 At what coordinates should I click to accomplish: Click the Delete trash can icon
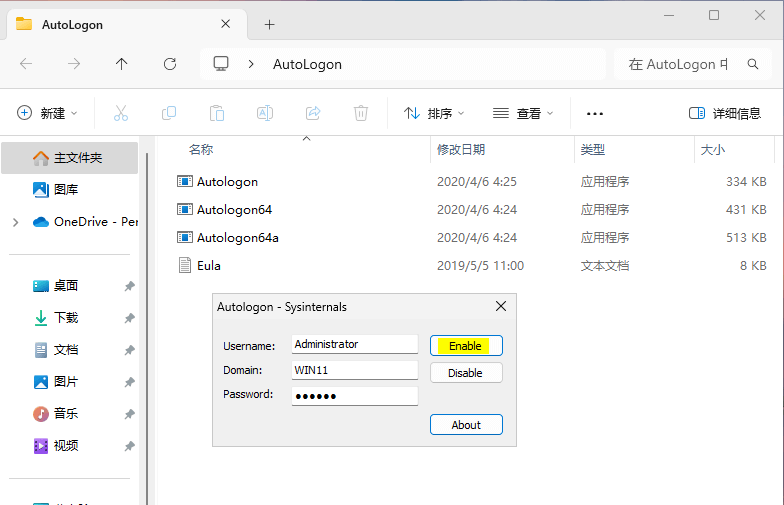coord(361,113)
